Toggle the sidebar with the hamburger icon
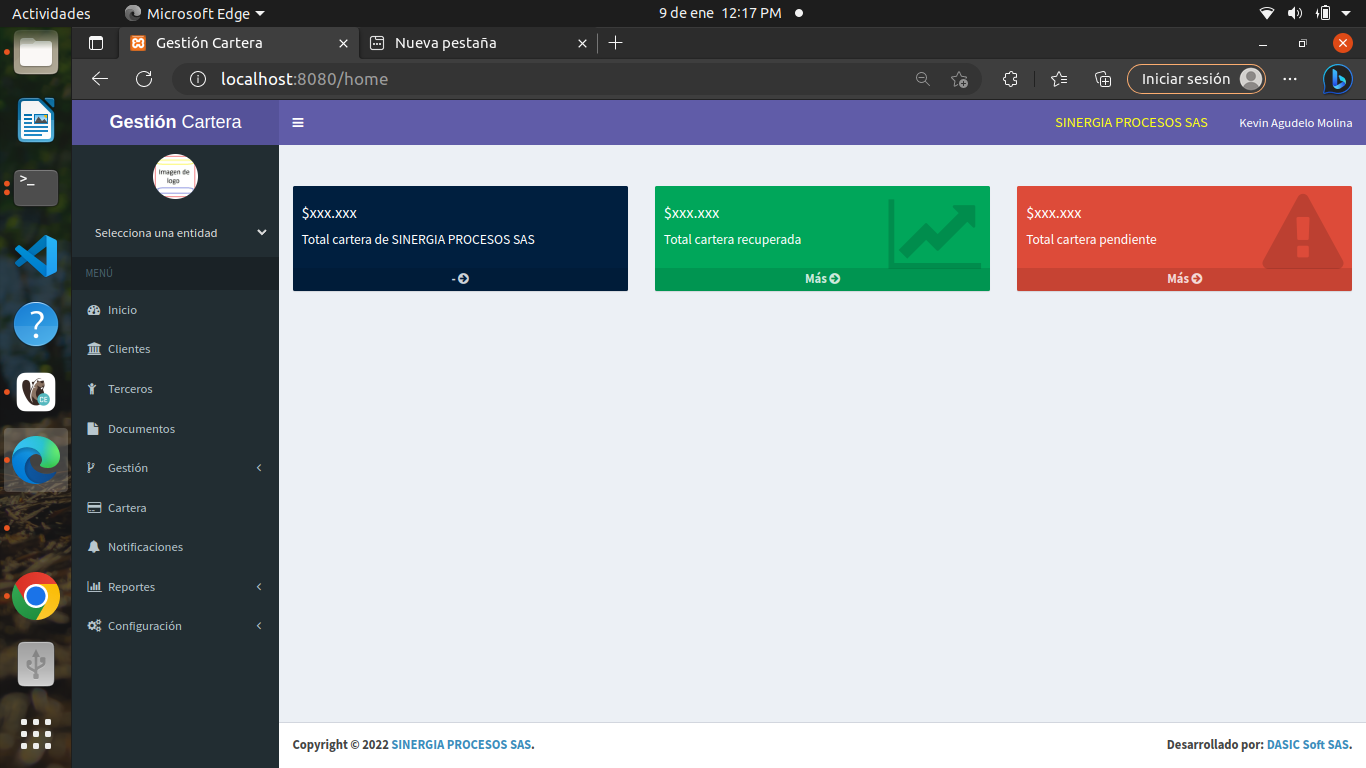This screenshot has width=1366, height=768. pyautogui.click(x=298, y=123)
